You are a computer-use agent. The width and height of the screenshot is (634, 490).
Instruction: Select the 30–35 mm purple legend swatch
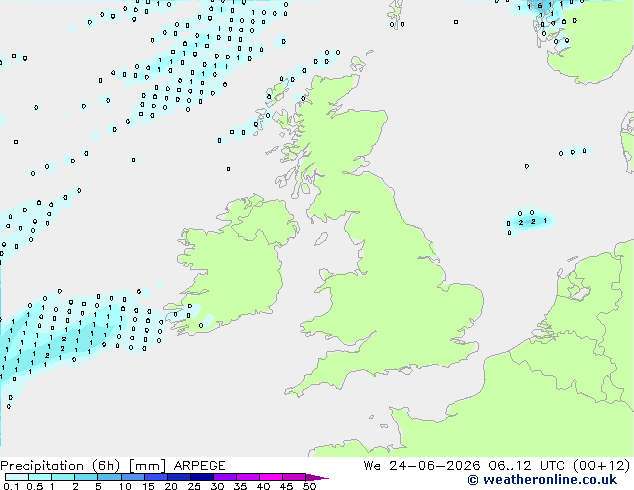225,477
